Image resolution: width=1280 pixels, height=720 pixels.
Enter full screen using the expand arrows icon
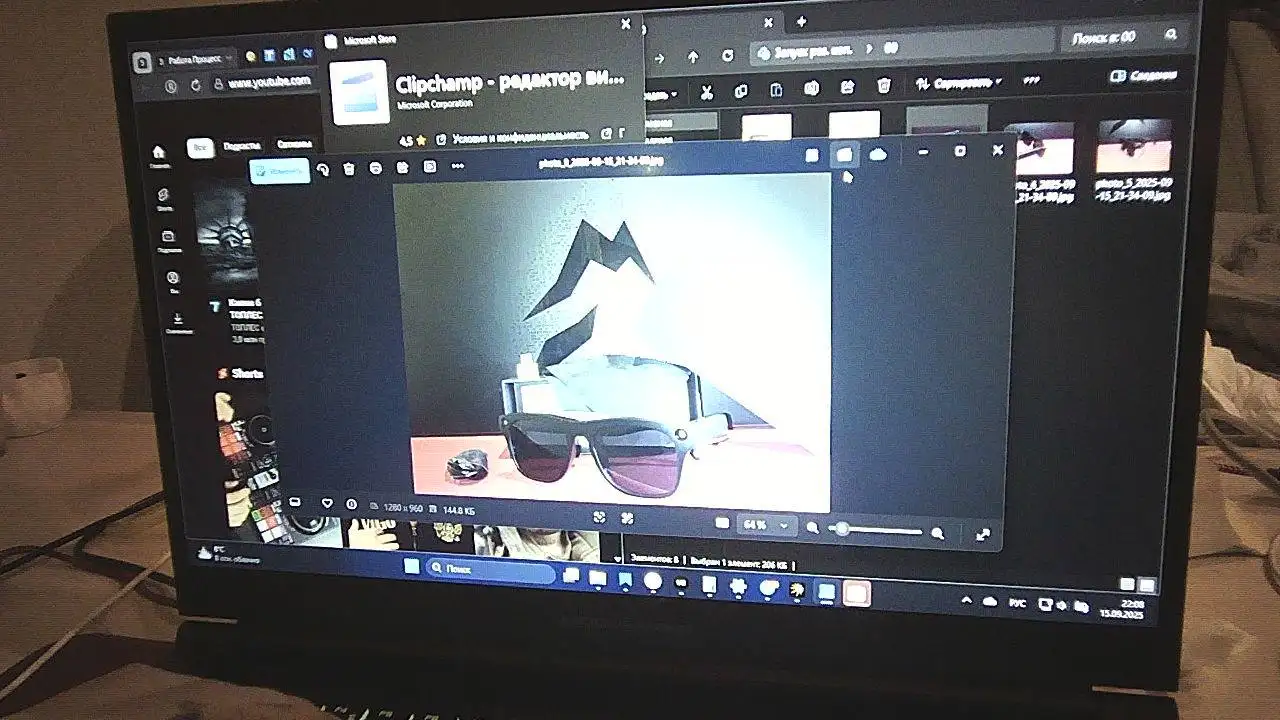(982, 535)
